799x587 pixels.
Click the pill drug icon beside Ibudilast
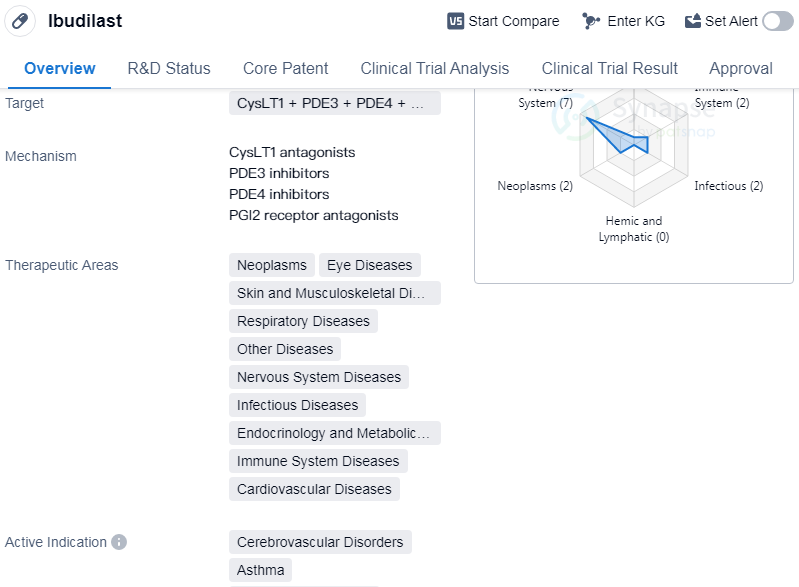20,21
